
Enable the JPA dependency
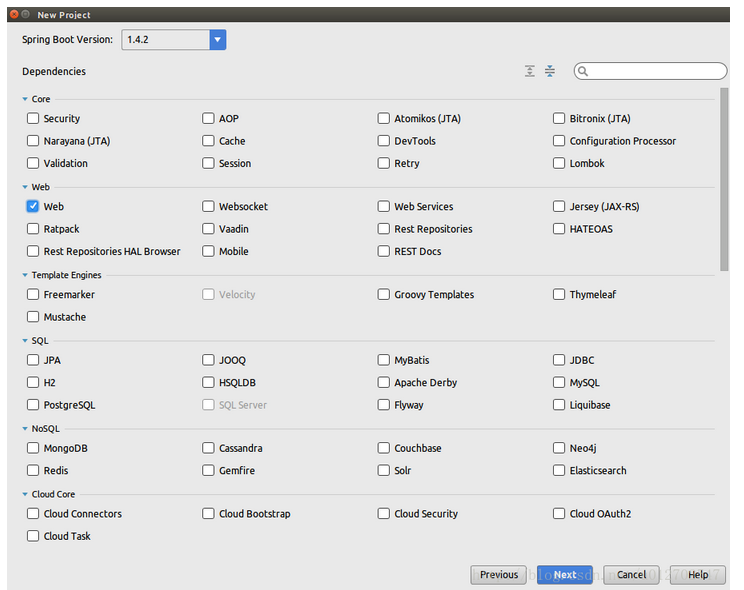33,360
